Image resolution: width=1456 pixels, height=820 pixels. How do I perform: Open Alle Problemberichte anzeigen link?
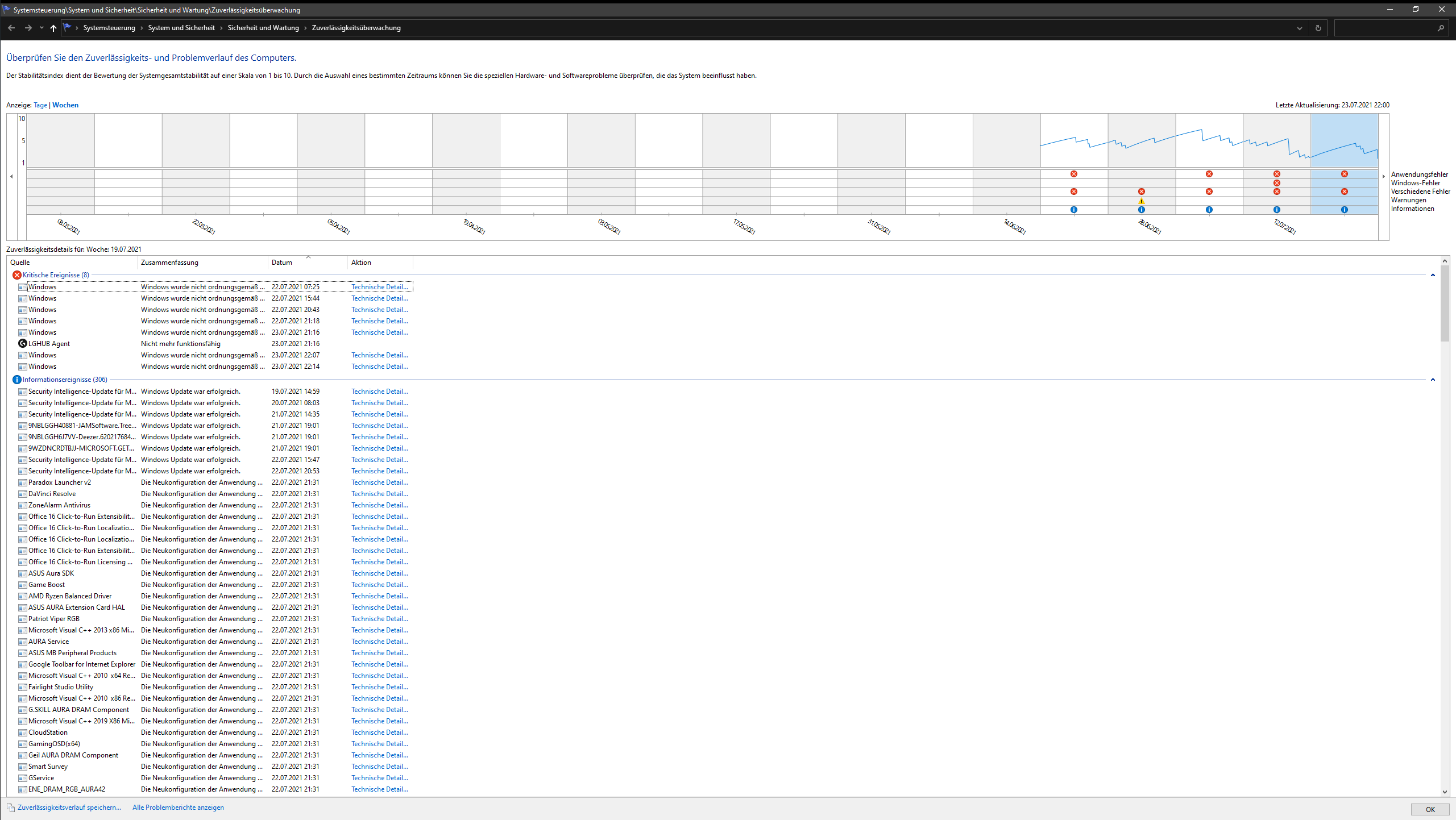[178, 807]
